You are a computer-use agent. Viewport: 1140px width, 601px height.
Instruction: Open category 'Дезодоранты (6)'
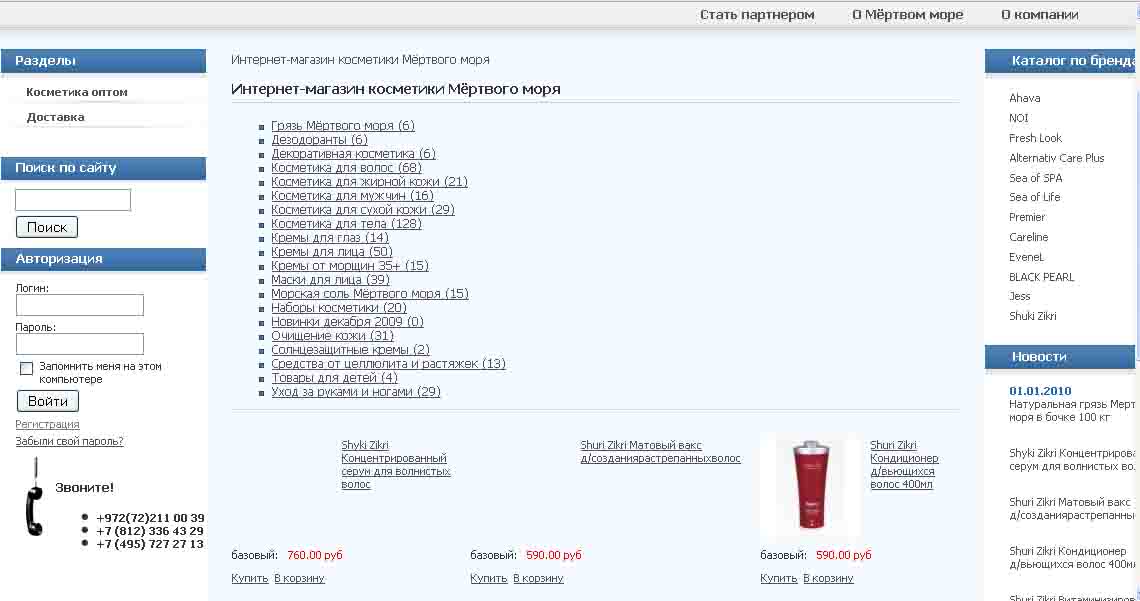(x=319, y=140)
